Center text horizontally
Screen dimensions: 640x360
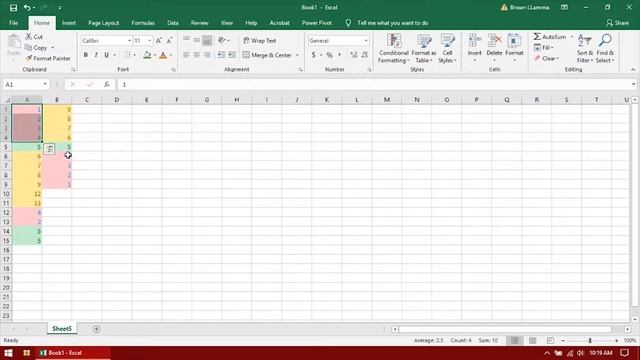pos(197,55)
